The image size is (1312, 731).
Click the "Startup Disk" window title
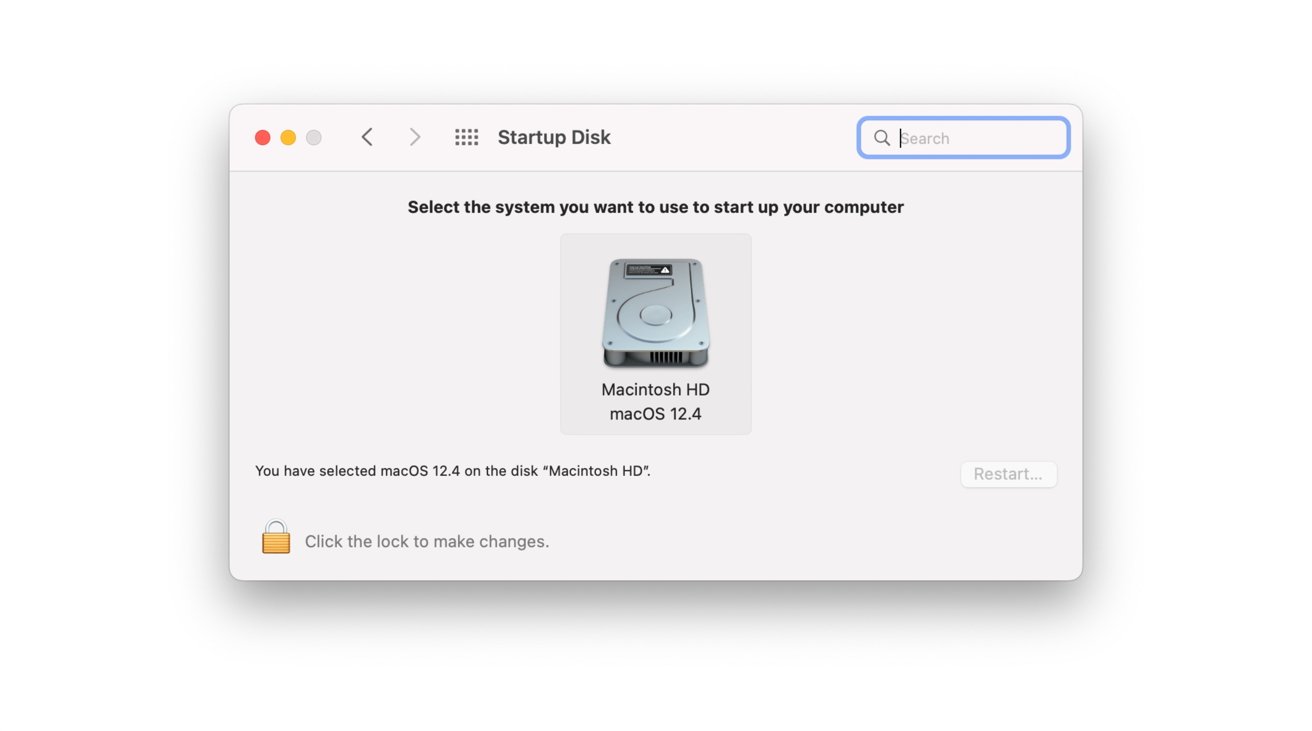[x=554, y=137]
